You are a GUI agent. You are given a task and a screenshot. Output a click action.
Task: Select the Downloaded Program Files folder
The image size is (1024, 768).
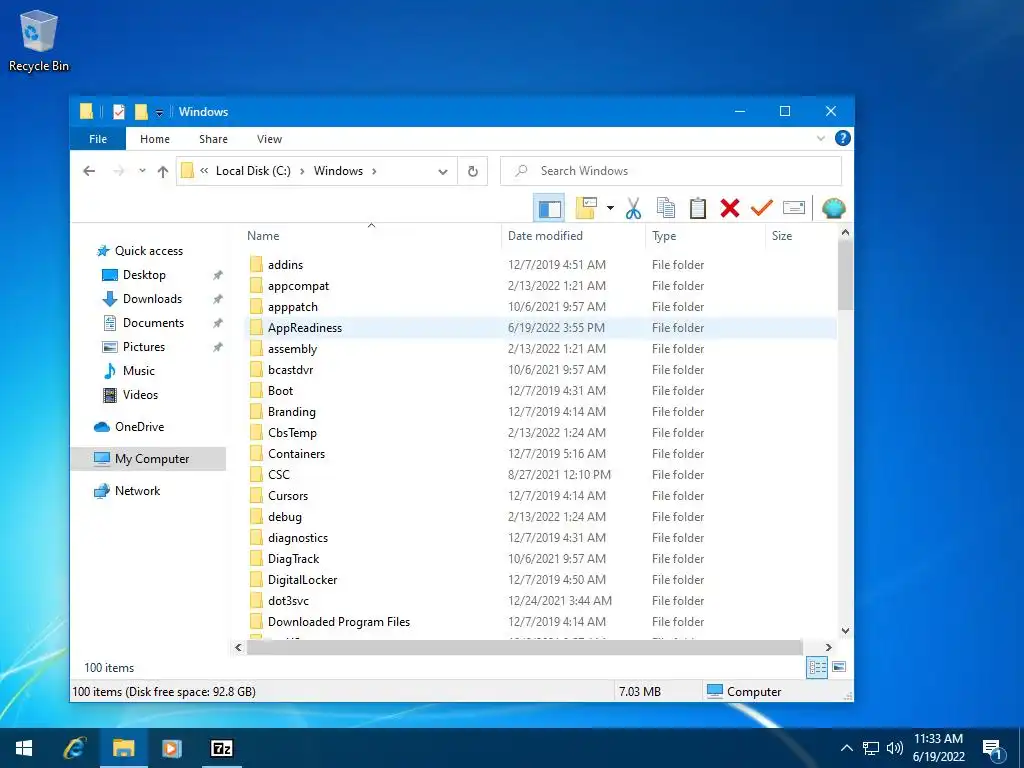tap(339, 622)
